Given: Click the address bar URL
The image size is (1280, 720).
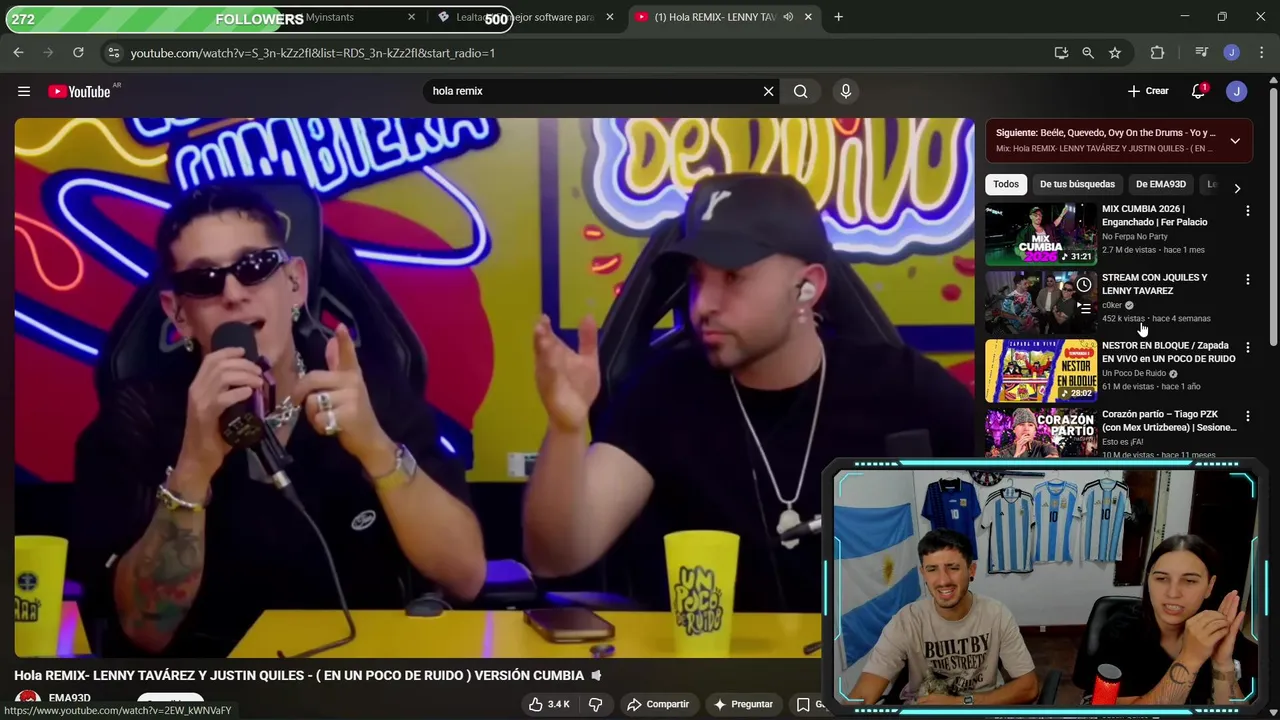Looking at the screenshot, I should 313,53.
